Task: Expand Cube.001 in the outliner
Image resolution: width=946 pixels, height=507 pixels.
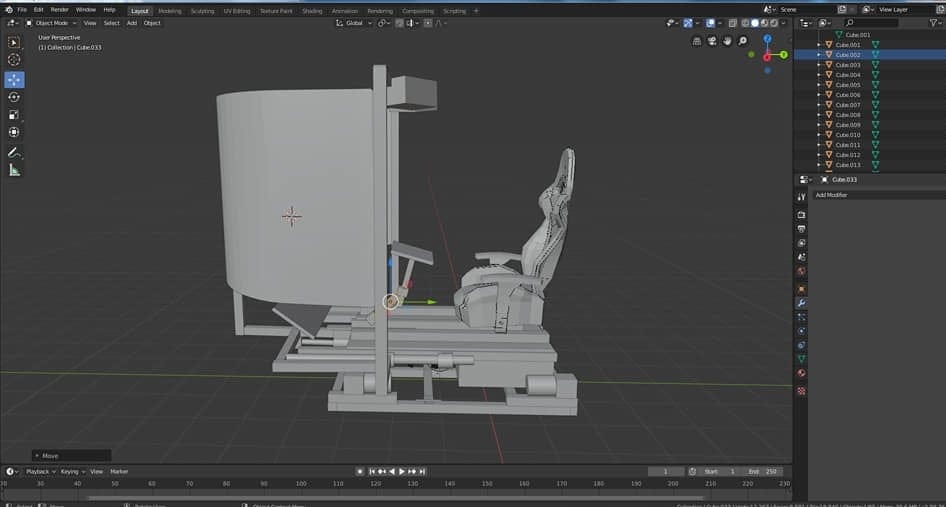Action: click(819, 45)
